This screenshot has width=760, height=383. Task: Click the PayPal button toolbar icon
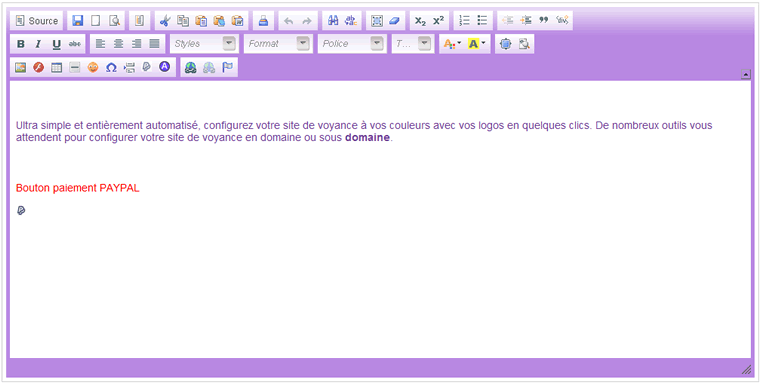tap(147, 67)
